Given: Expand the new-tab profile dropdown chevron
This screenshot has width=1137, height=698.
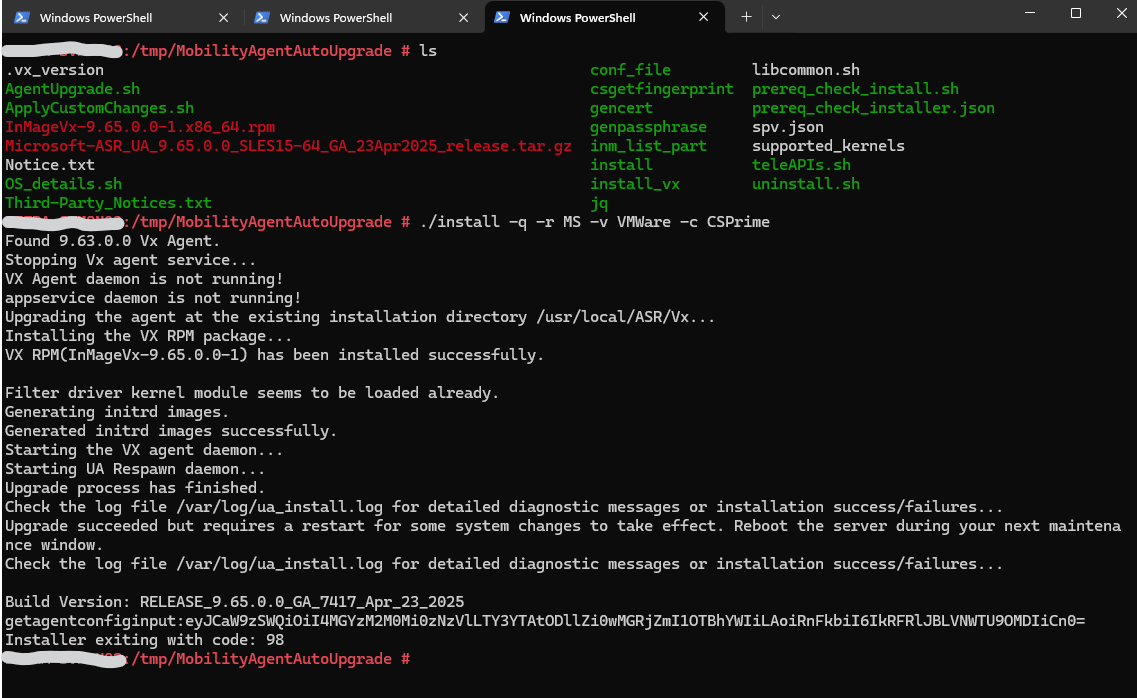Looking at the screenshot, I should tap(776, 17).
